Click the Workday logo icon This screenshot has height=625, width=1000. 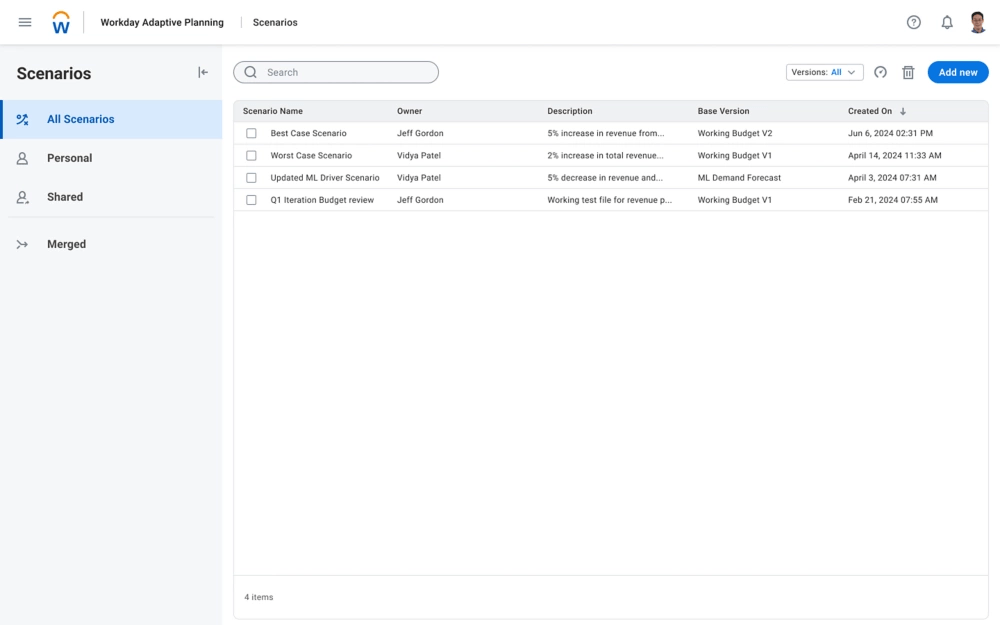61,22
